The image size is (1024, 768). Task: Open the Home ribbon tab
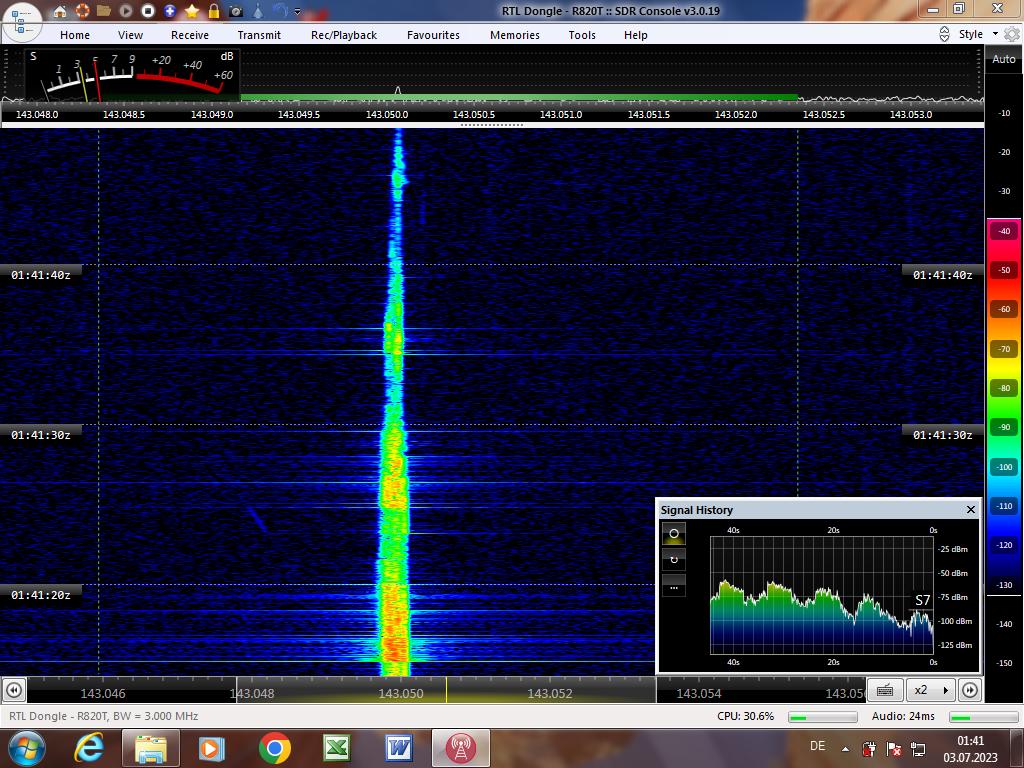click(x=75, y=35)
